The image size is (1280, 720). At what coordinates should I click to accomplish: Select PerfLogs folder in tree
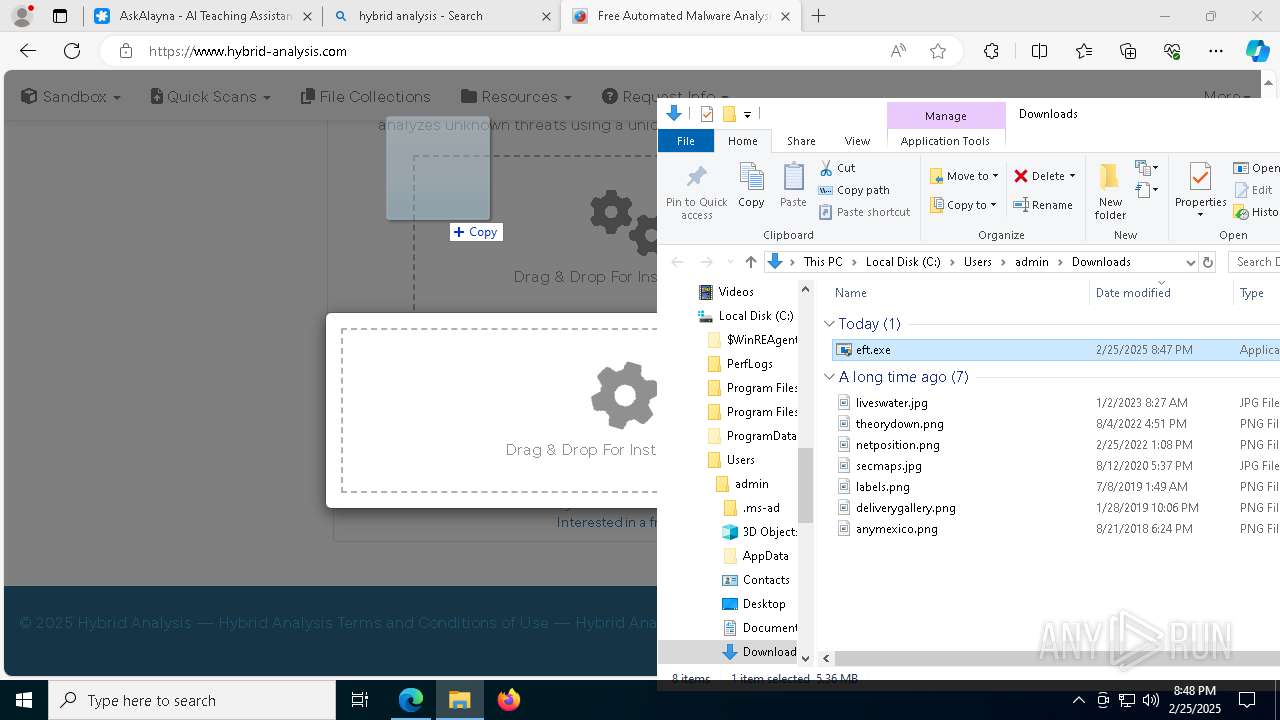pos(749,364)
